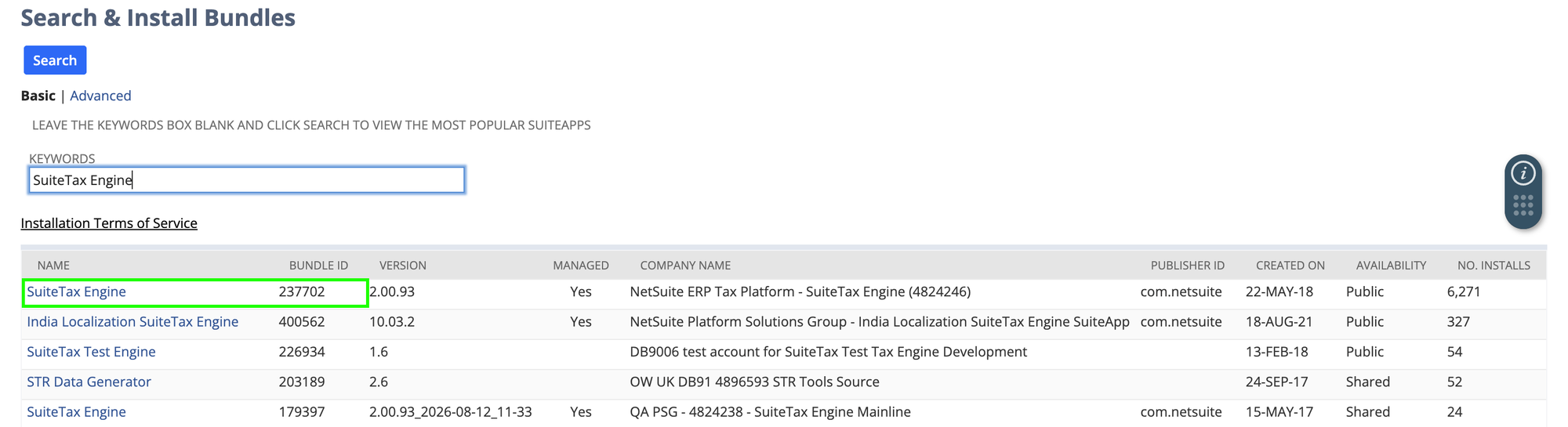Click created date 15-MAY-17

(x=1279, y=412)
